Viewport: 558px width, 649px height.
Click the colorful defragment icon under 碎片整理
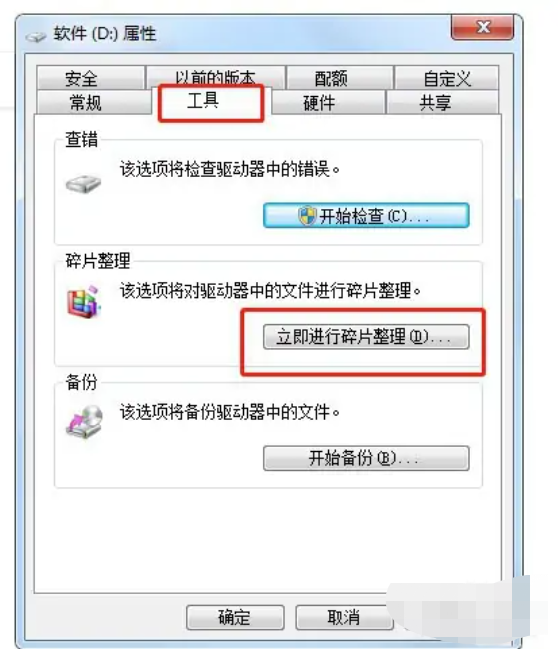(x=84, y=302)
